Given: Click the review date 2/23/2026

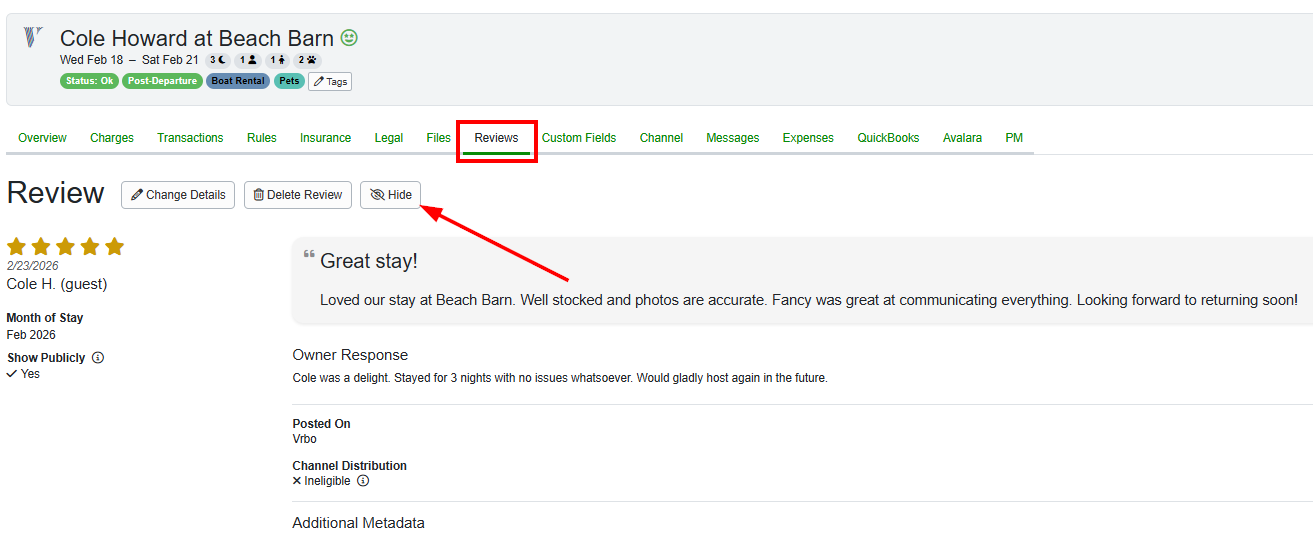Looking at the screenshot, I should [33, 266].
